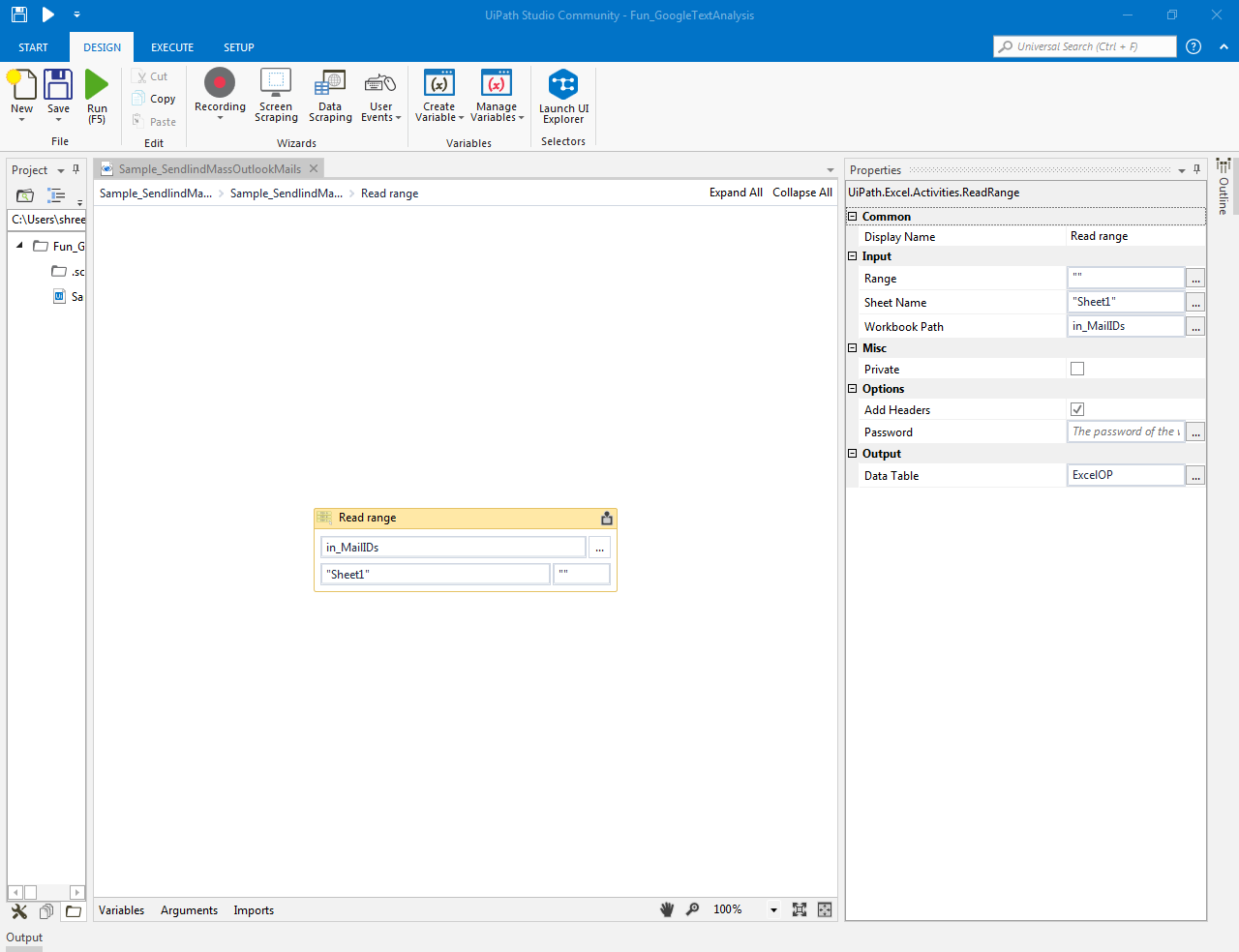Open the Output panel
1239x952 pixels.
pos(24,937)
